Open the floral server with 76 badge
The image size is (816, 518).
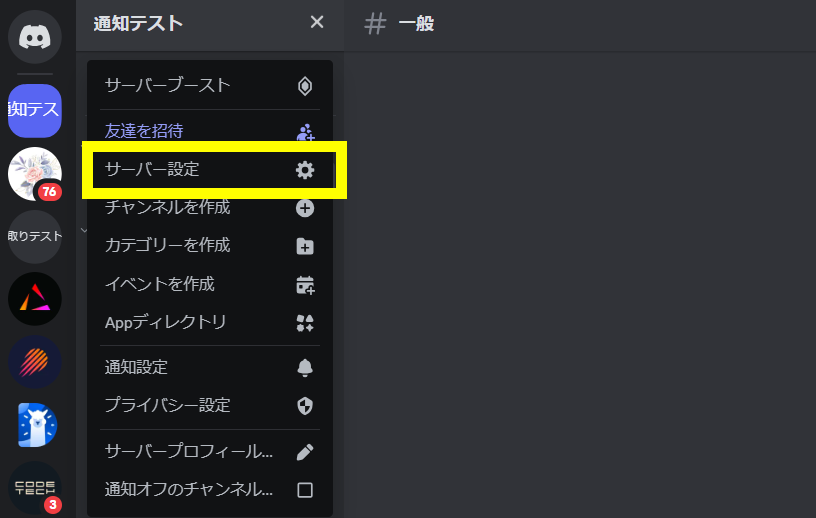point(35,174)
